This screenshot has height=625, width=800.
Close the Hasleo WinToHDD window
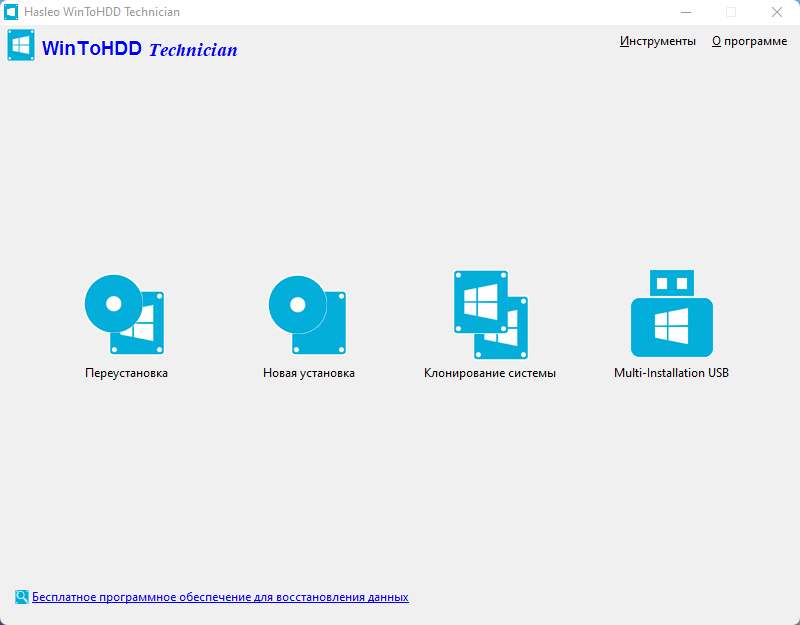tap(777, 12)
